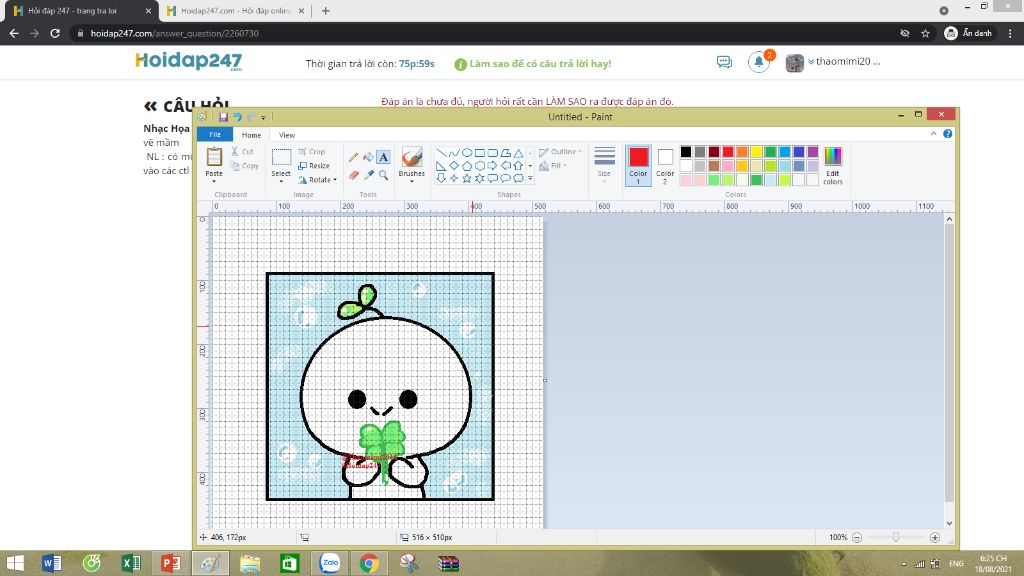1024x576 pixels.
Task: Click Paint vertical scrollbar down arrow
Action: point(950,523)
